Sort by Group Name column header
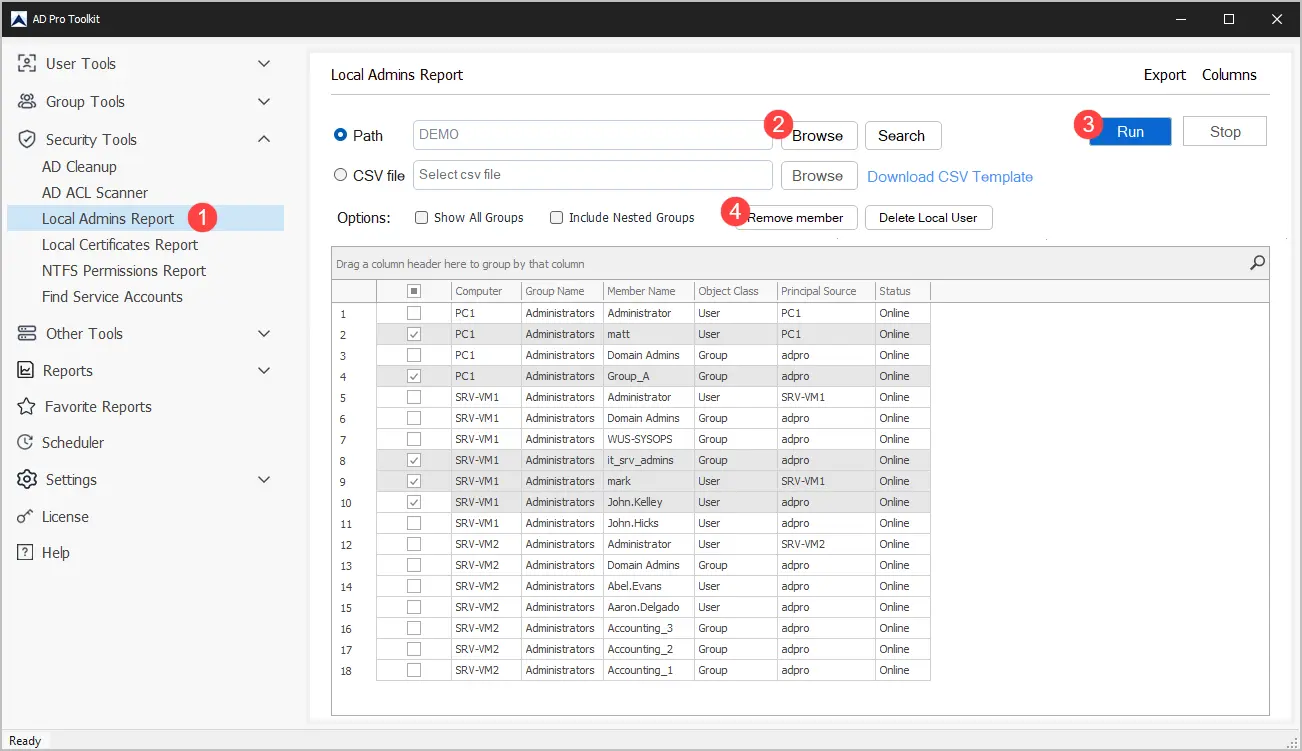The width and height of the screenshot is (1302, 751). [x=562, y=291]
